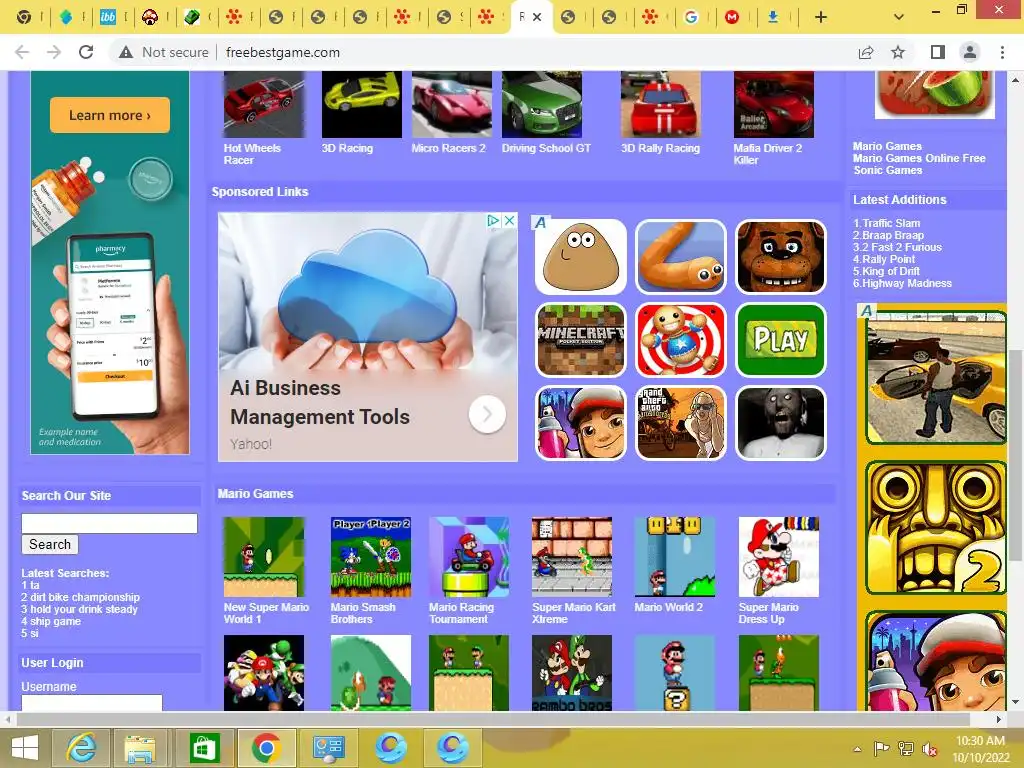The width and height of the screenshot is (1024, 768).
Task: Open the Chrome three-dot menu
Action: coord(1002,52)
